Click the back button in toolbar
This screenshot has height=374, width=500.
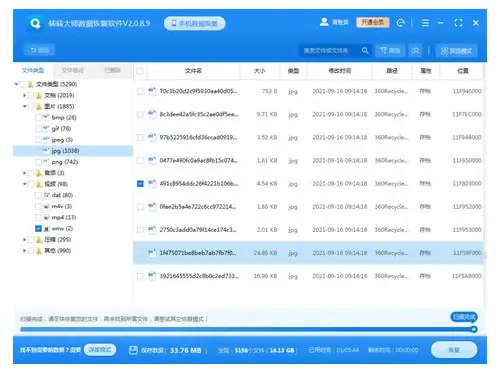40,50
